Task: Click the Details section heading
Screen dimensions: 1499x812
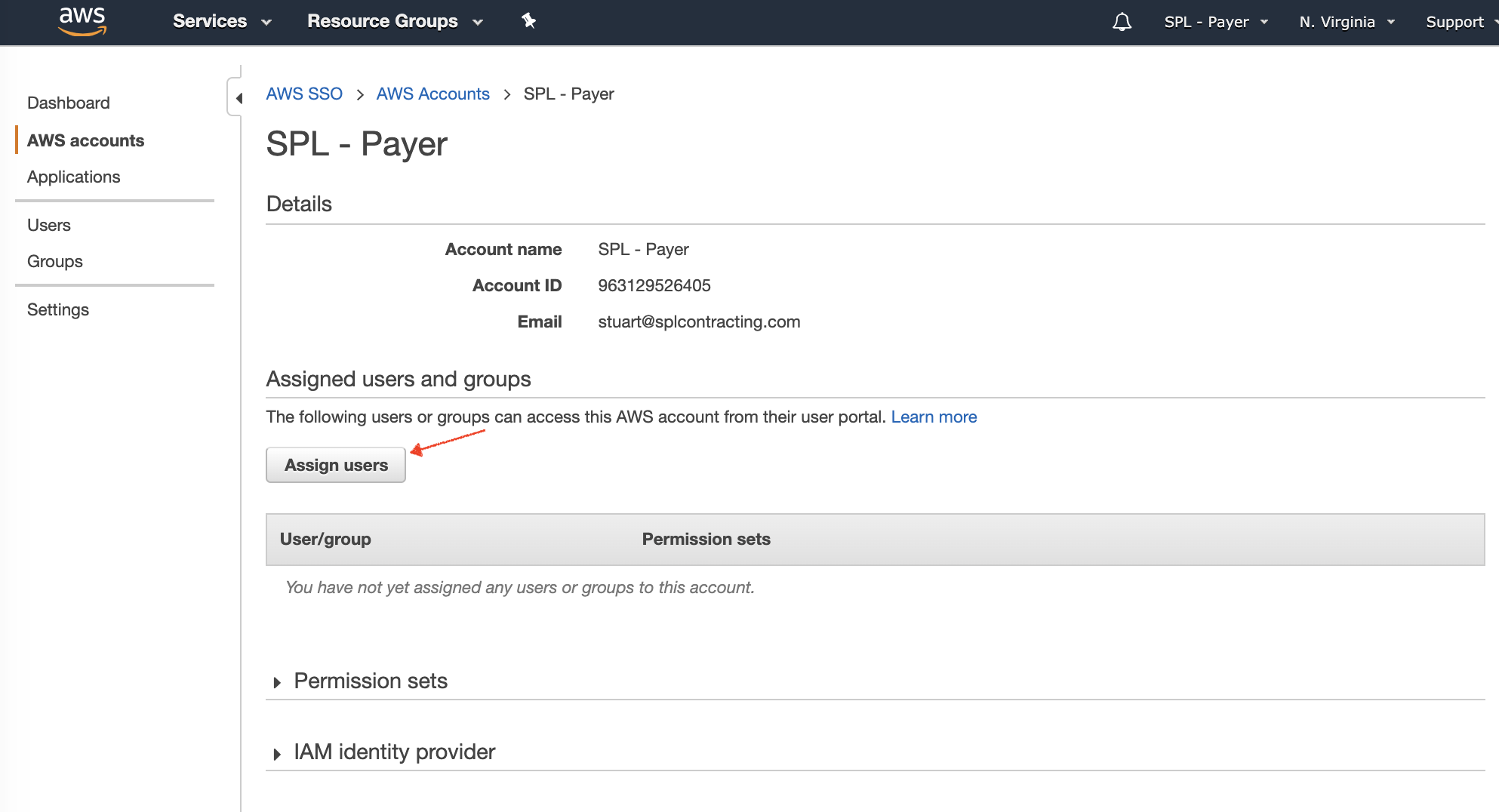Action: (x=299, y=204)
